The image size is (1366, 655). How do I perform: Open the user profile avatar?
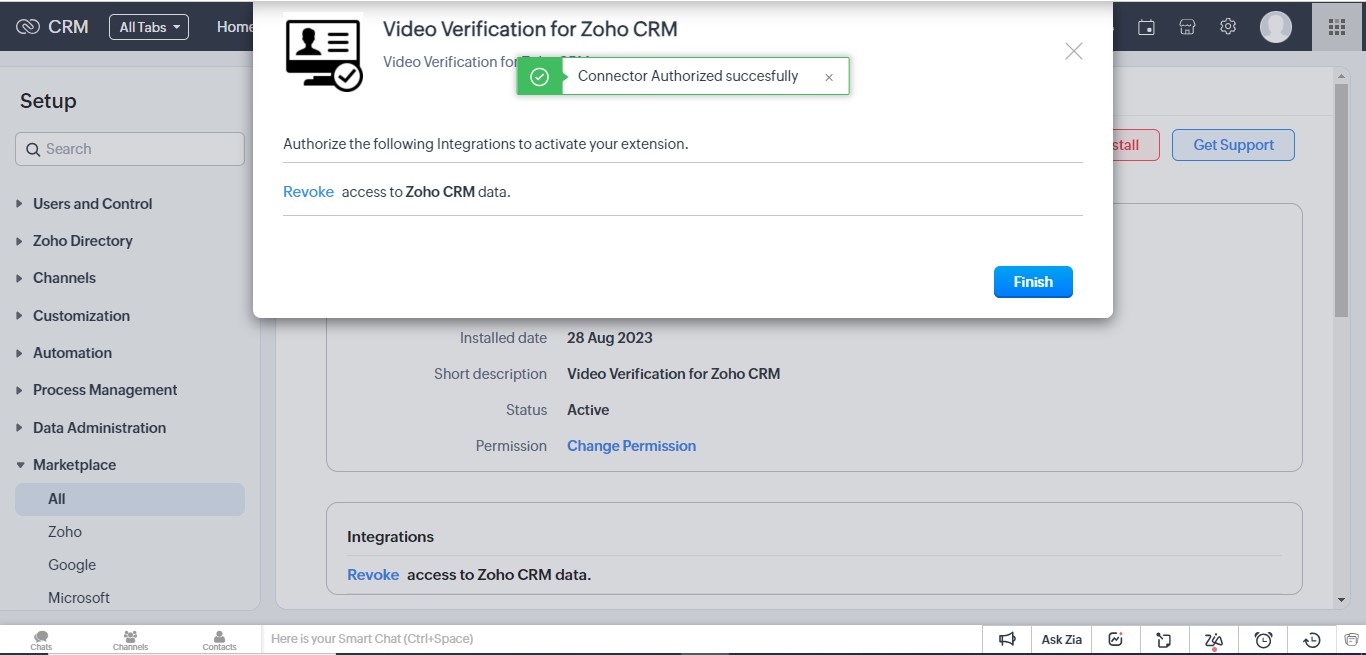(1275, 27)
